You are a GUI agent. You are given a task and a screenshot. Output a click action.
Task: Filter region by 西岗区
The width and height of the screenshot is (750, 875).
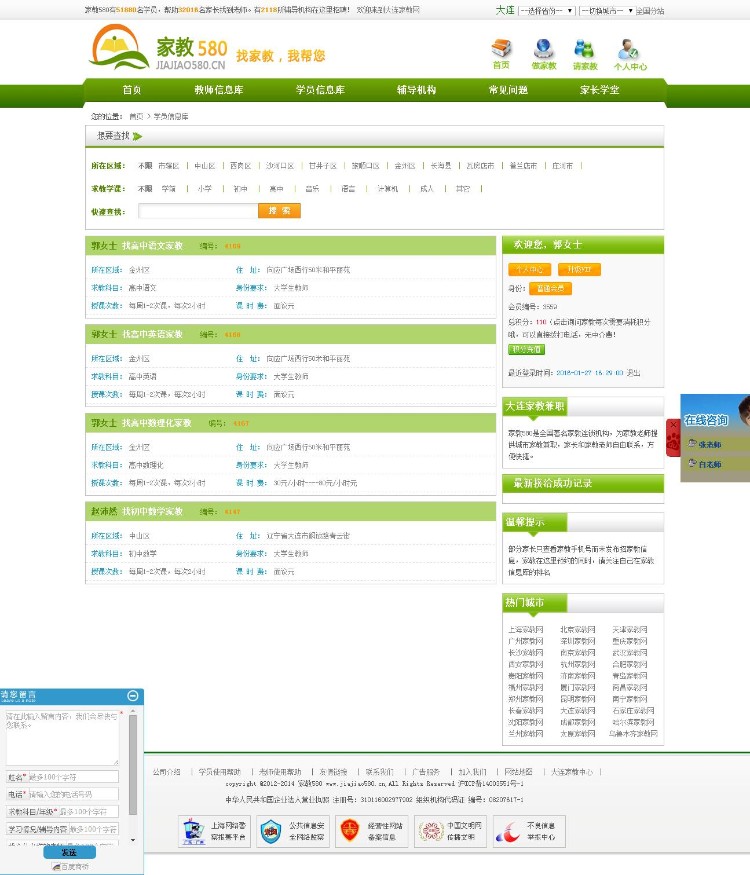pos(241,166)
